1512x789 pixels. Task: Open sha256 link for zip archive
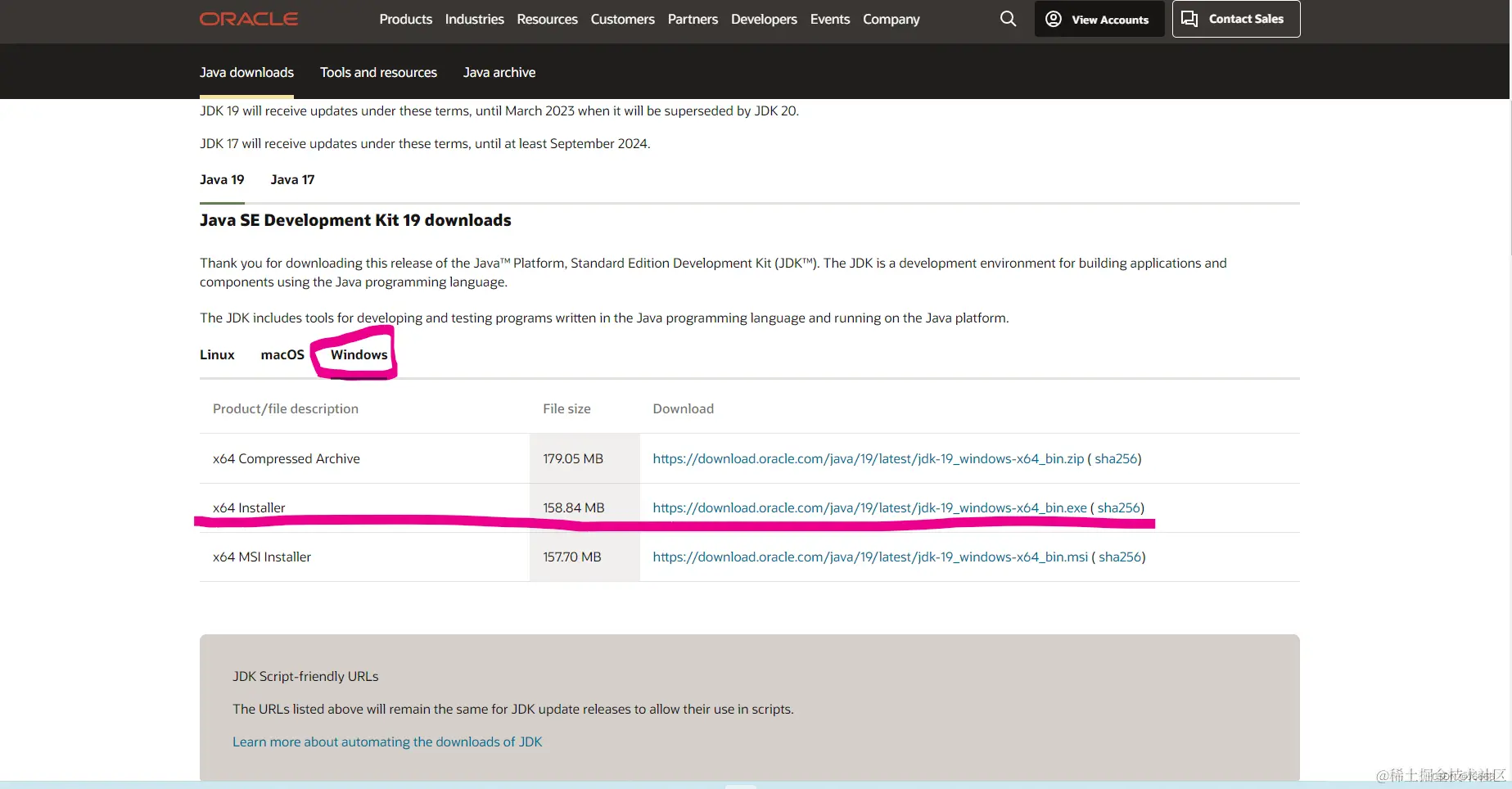tap(1116, 458)
